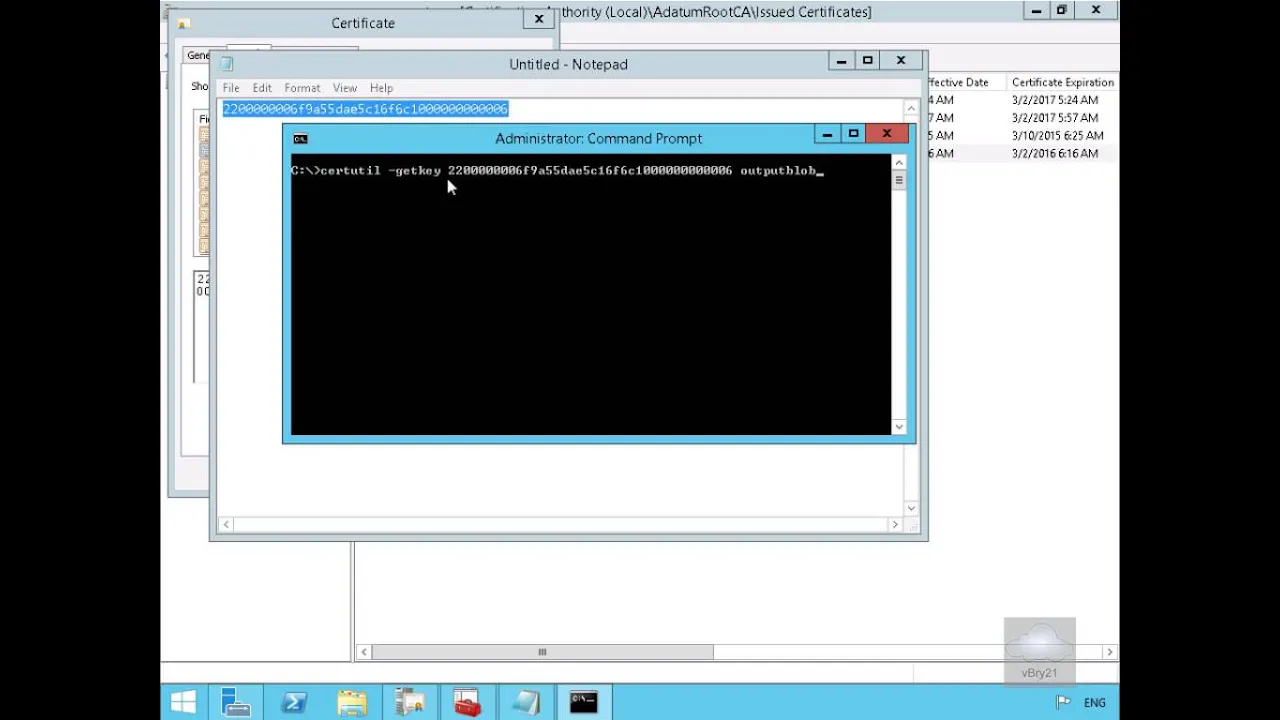Restore the Certification Authority window
This screenshot has width=1280, height=720.
[1062, 11]
